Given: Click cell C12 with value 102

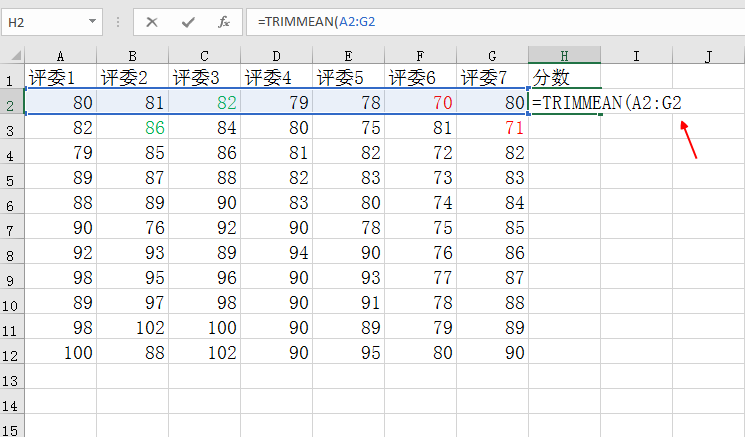Looking at the screenshot, I should 204,352.
